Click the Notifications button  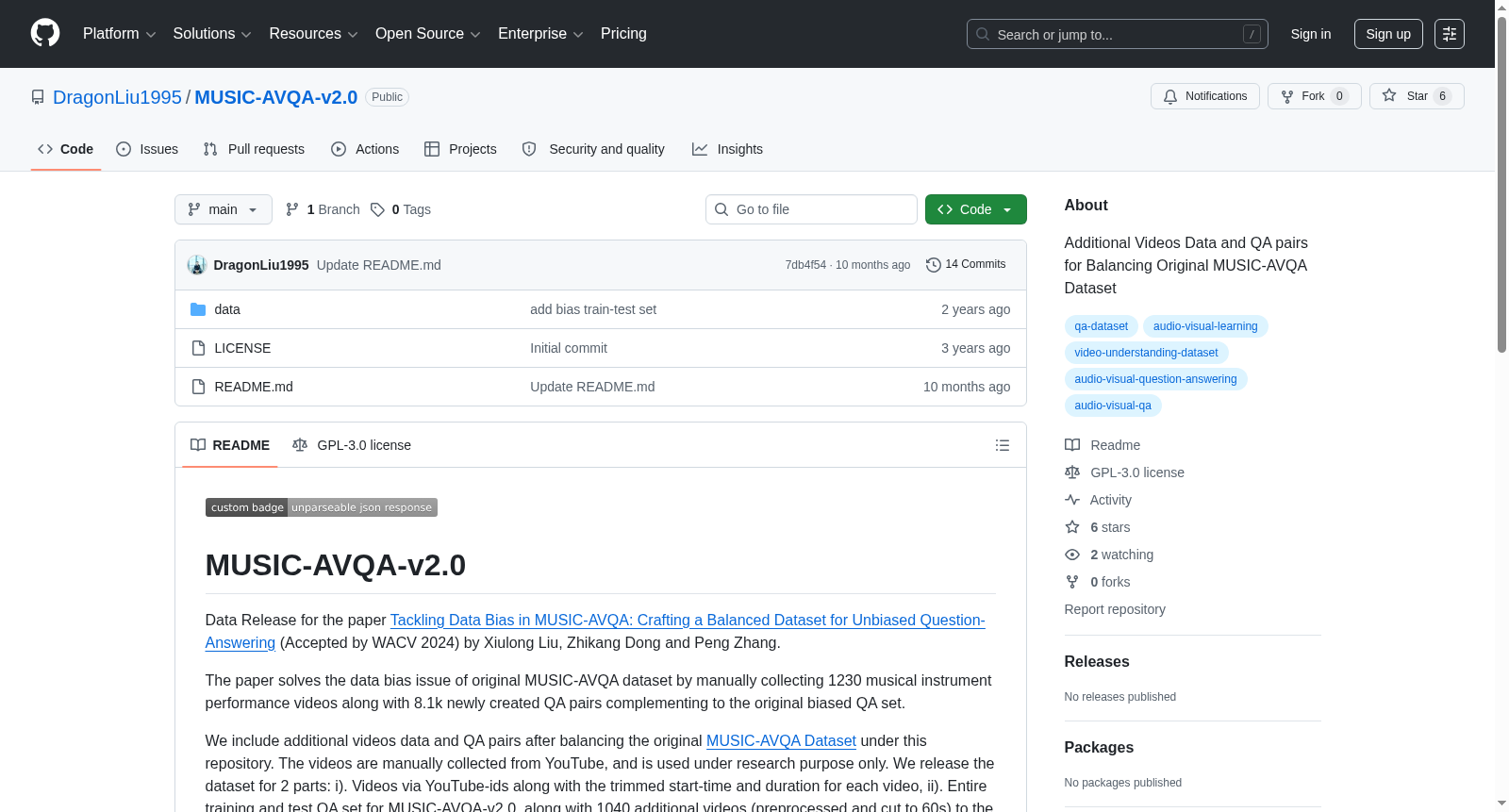pos(1205,96)
